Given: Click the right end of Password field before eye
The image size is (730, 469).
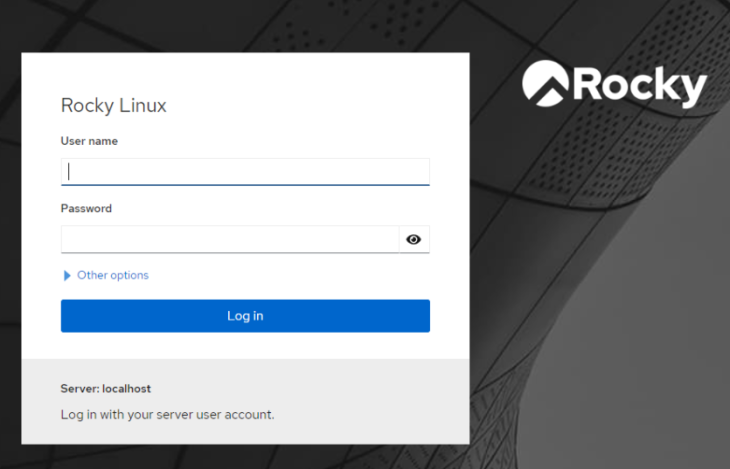Looking at the screenshot, I should point(385,240).
